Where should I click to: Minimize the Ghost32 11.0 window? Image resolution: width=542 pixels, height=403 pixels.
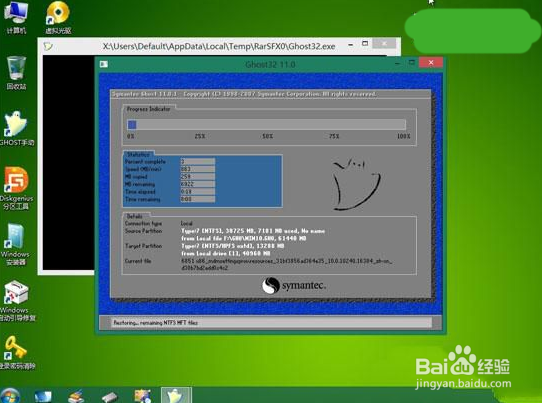point(397,63)
